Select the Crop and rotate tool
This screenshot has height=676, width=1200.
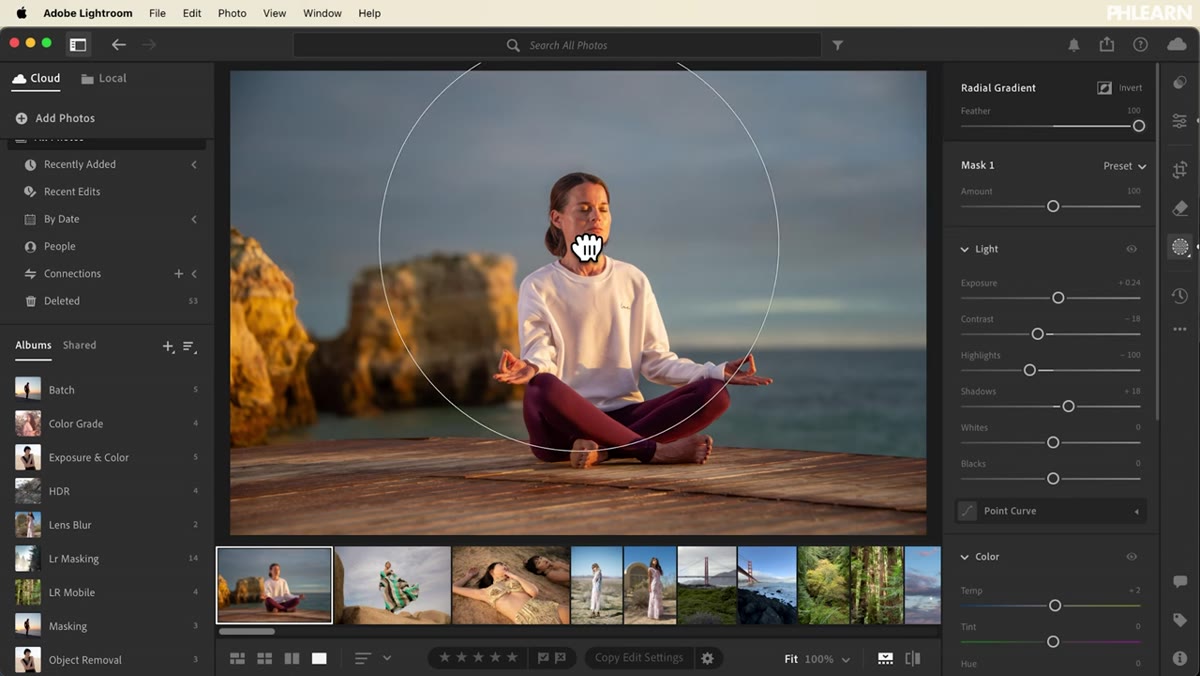1180,169
